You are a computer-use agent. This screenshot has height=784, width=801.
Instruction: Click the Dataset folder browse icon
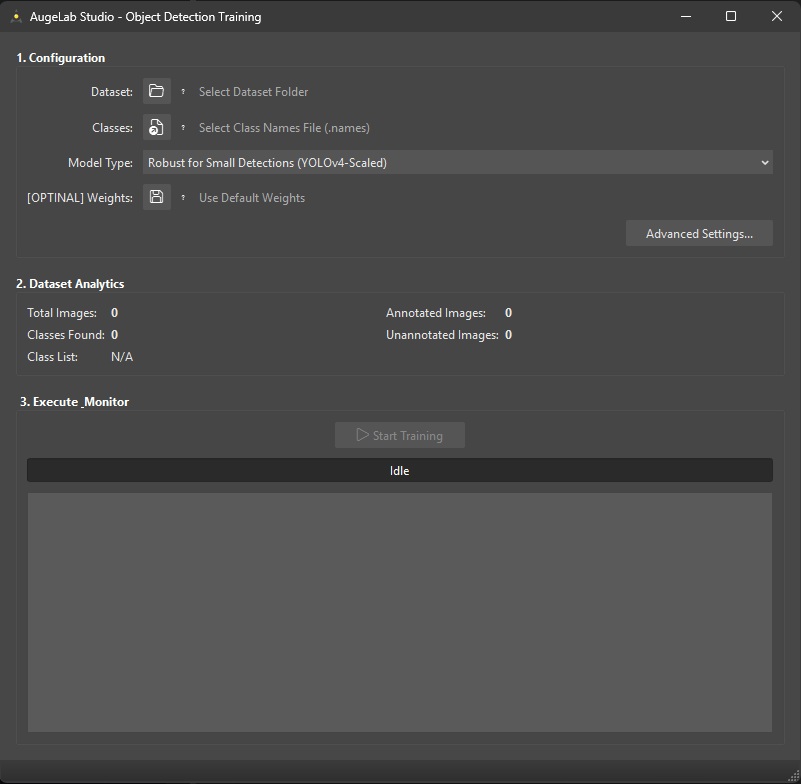point(156,91)
